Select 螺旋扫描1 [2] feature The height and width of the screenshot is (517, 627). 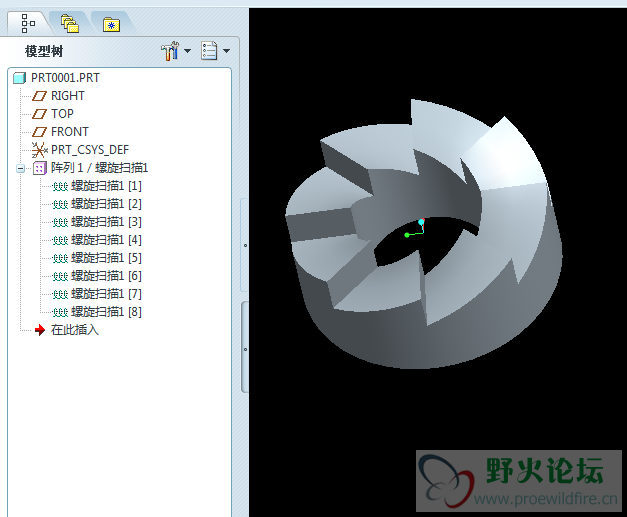pos(106,204)
